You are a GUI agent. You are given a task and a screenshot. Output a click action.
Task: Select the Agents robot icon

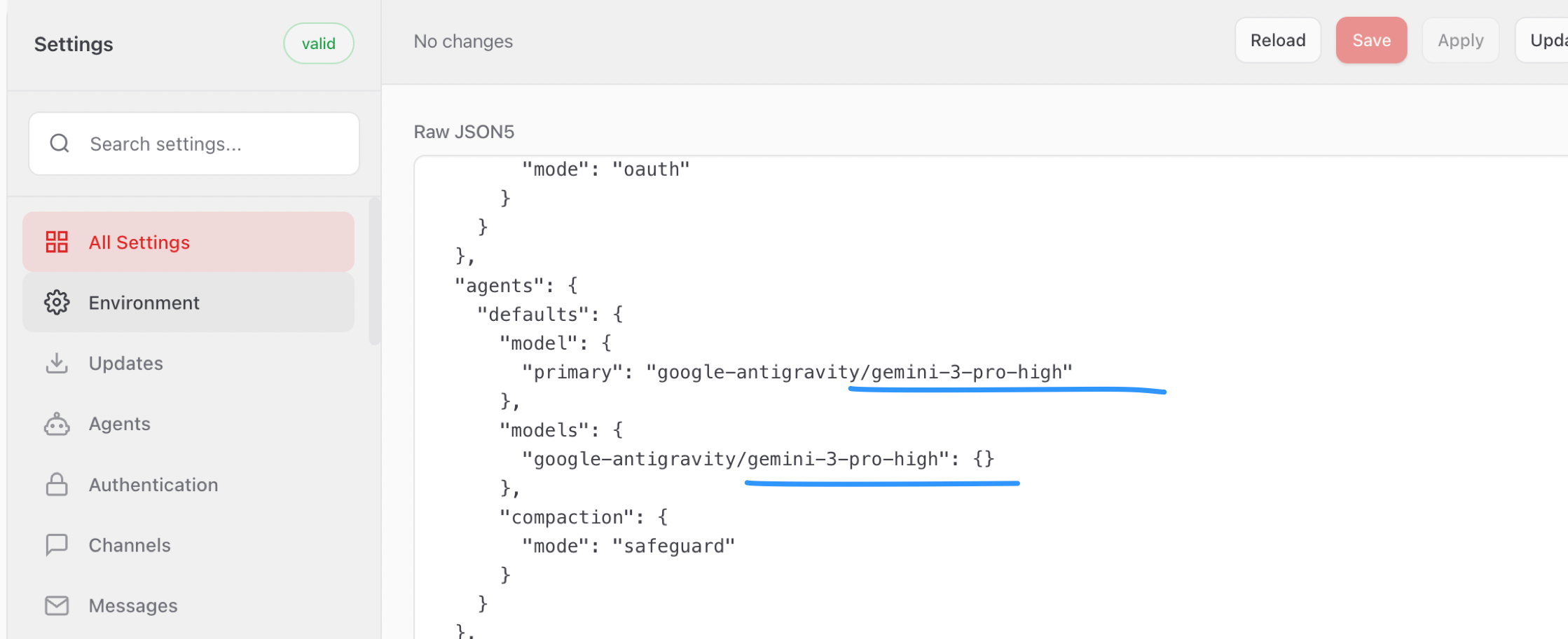(57, 424)
